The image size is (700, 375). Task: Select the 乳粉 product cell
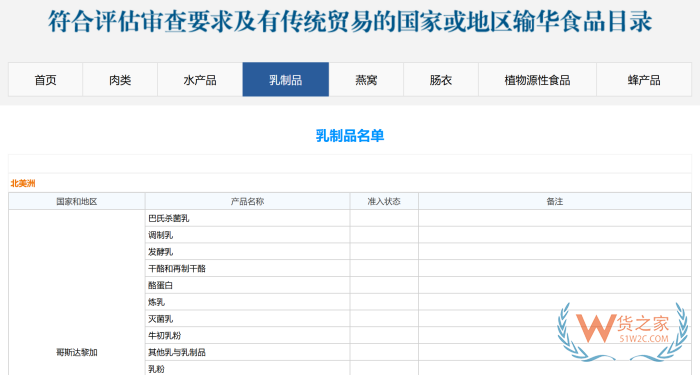point(247,368)
